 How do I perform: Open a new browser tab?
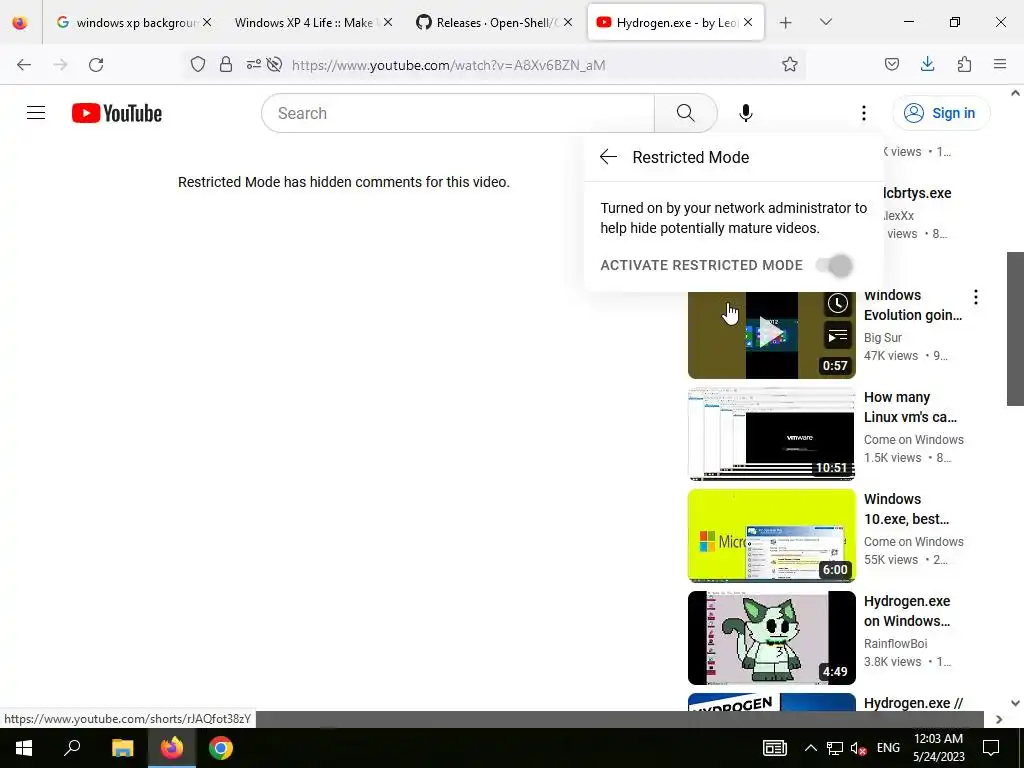786,23
